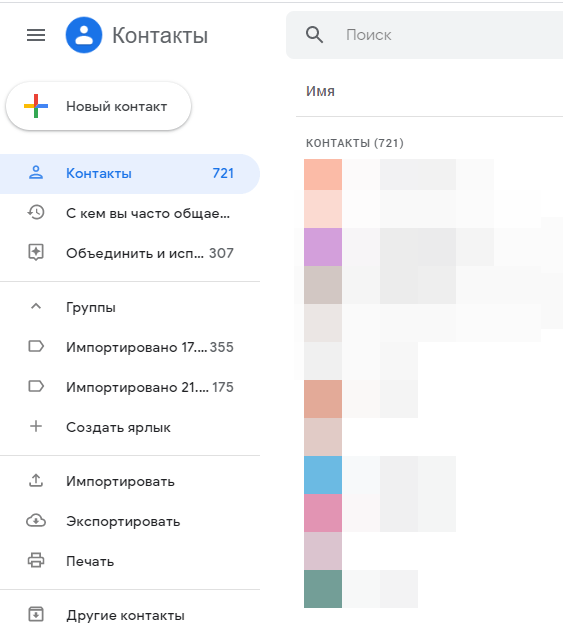Image resolution: width=563 pixels, height=641 pixels.
Task: Click the light blue contact avatar square
Action: pos(323,475)
